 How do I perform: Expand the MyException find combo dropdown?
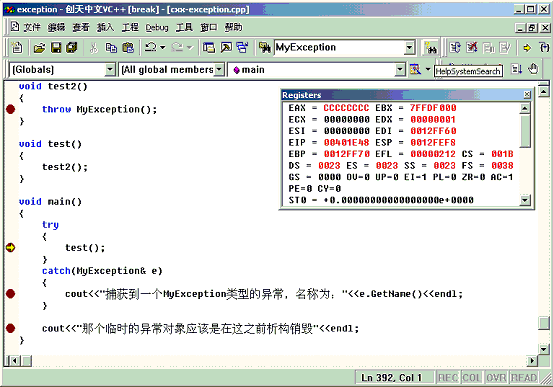click(409, 48)
